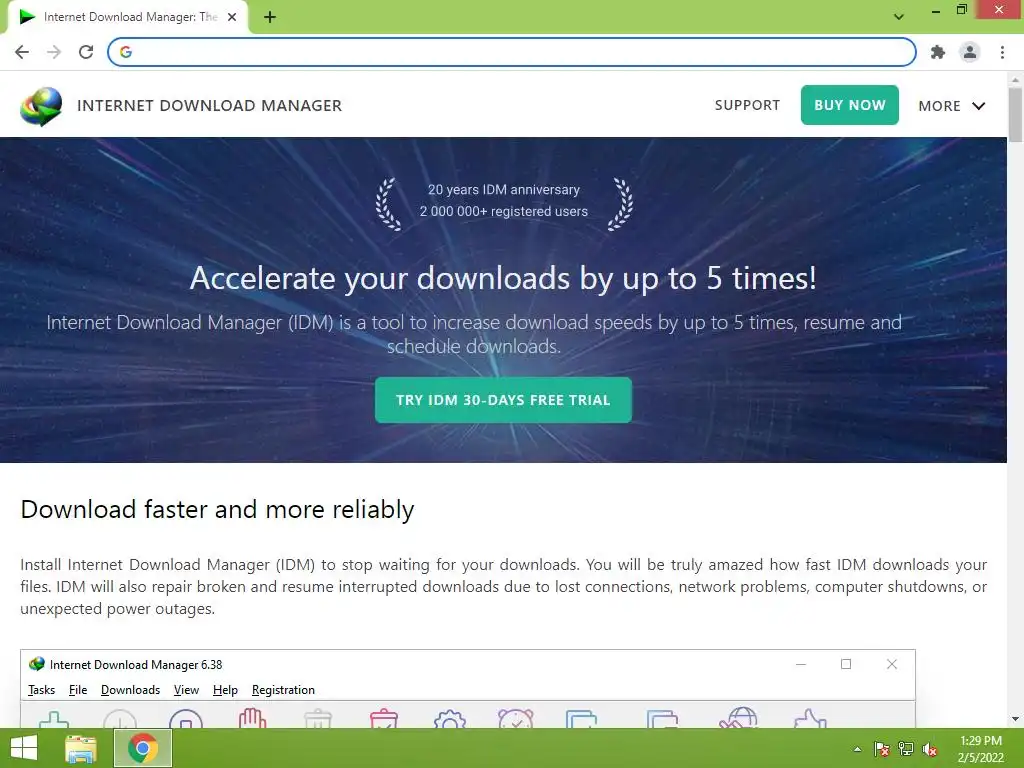1024x768 pixels.
Task: Click the Chrome icon on the taskbar
Action: pos(143,748)
